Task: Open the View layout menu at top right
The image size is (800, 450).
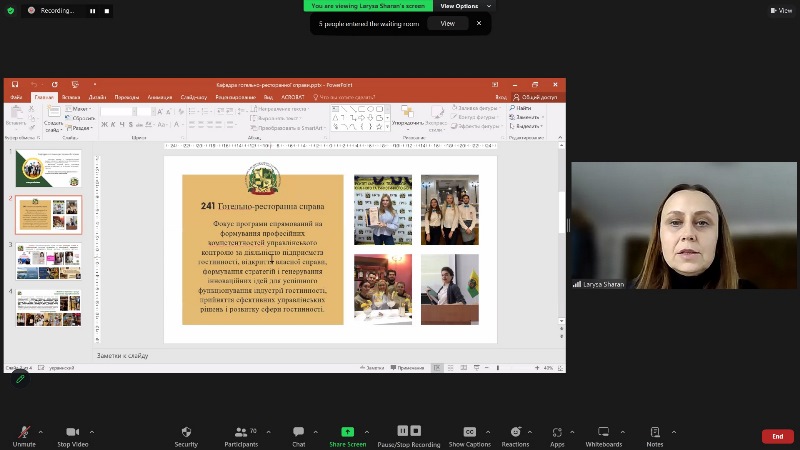Action: coord(782,10)
